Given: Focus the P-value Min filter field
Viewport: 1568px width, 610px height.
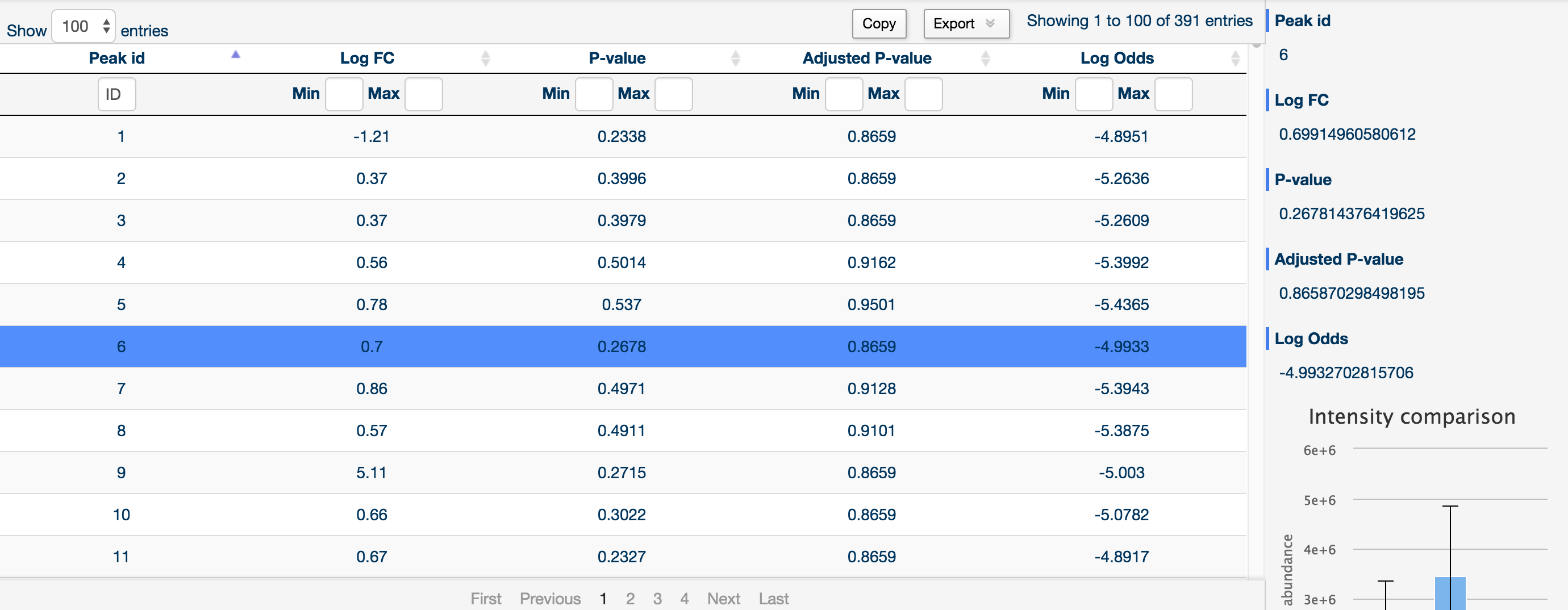Looking at the screenshot, I should (x=594, y=94).
